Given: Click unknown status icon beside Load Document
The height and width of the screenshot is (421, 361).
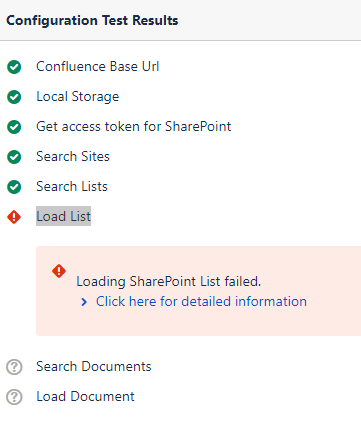Looking at the screenshot, I should [14, 397].
